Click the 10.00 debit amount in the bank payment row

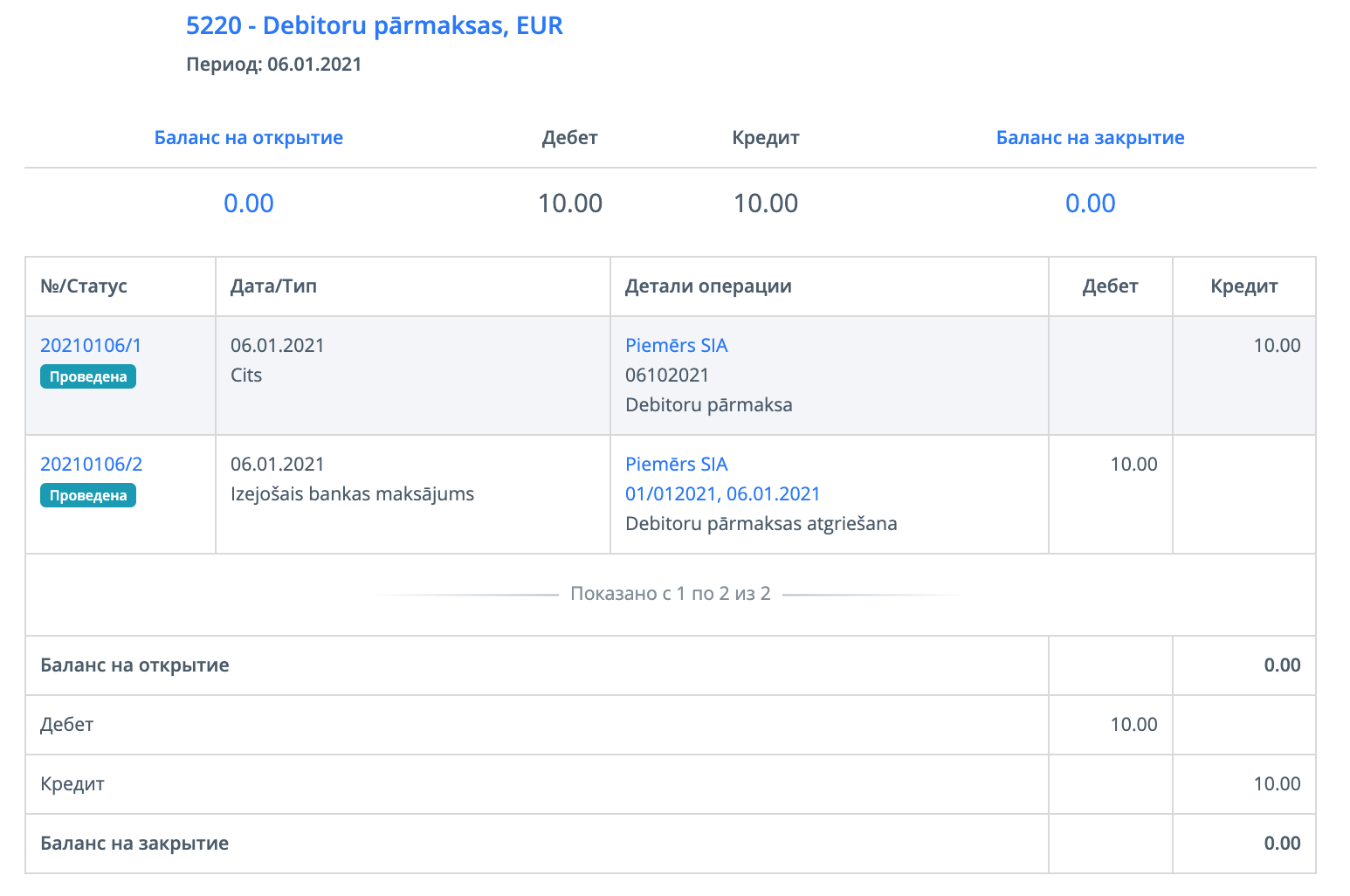tap(1133, 465)
